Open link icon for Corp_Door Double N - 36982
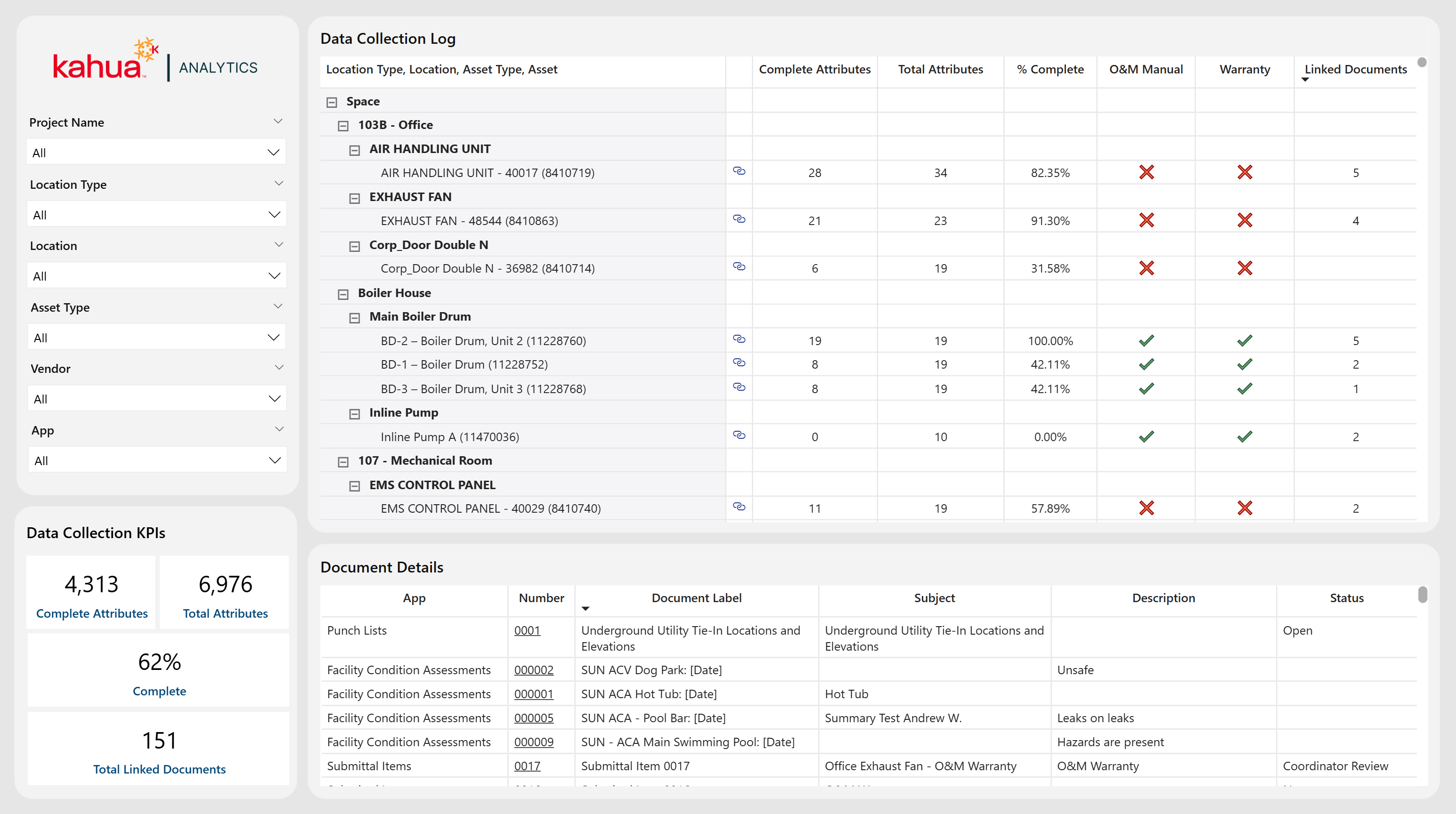Image resolution: width=1456 pixels, height=814 pixels. (x=739, y=266)
